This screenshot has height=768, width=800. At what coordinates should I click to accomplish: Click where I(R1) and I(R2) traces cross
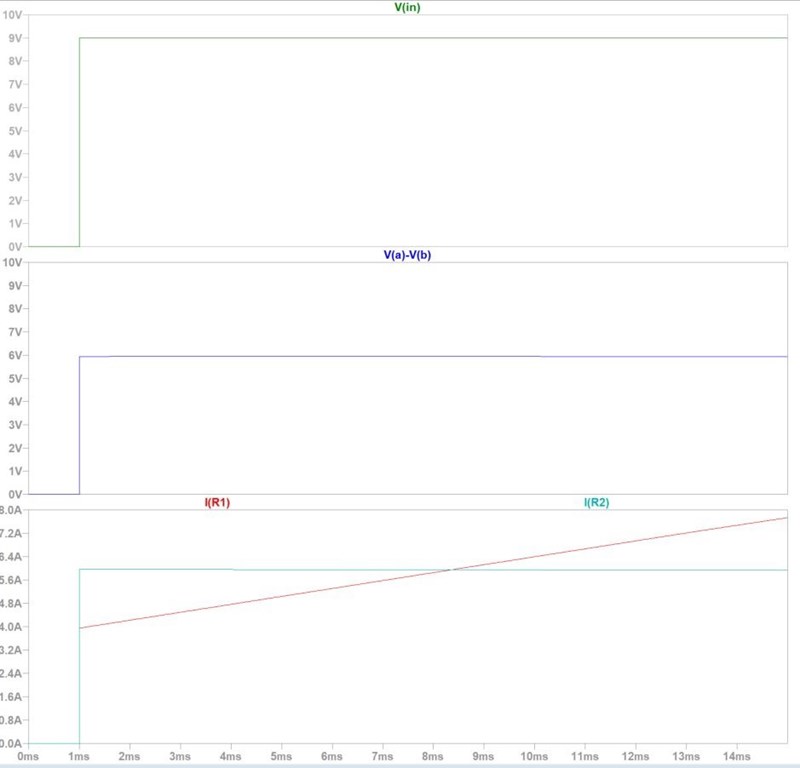[452, 569]
